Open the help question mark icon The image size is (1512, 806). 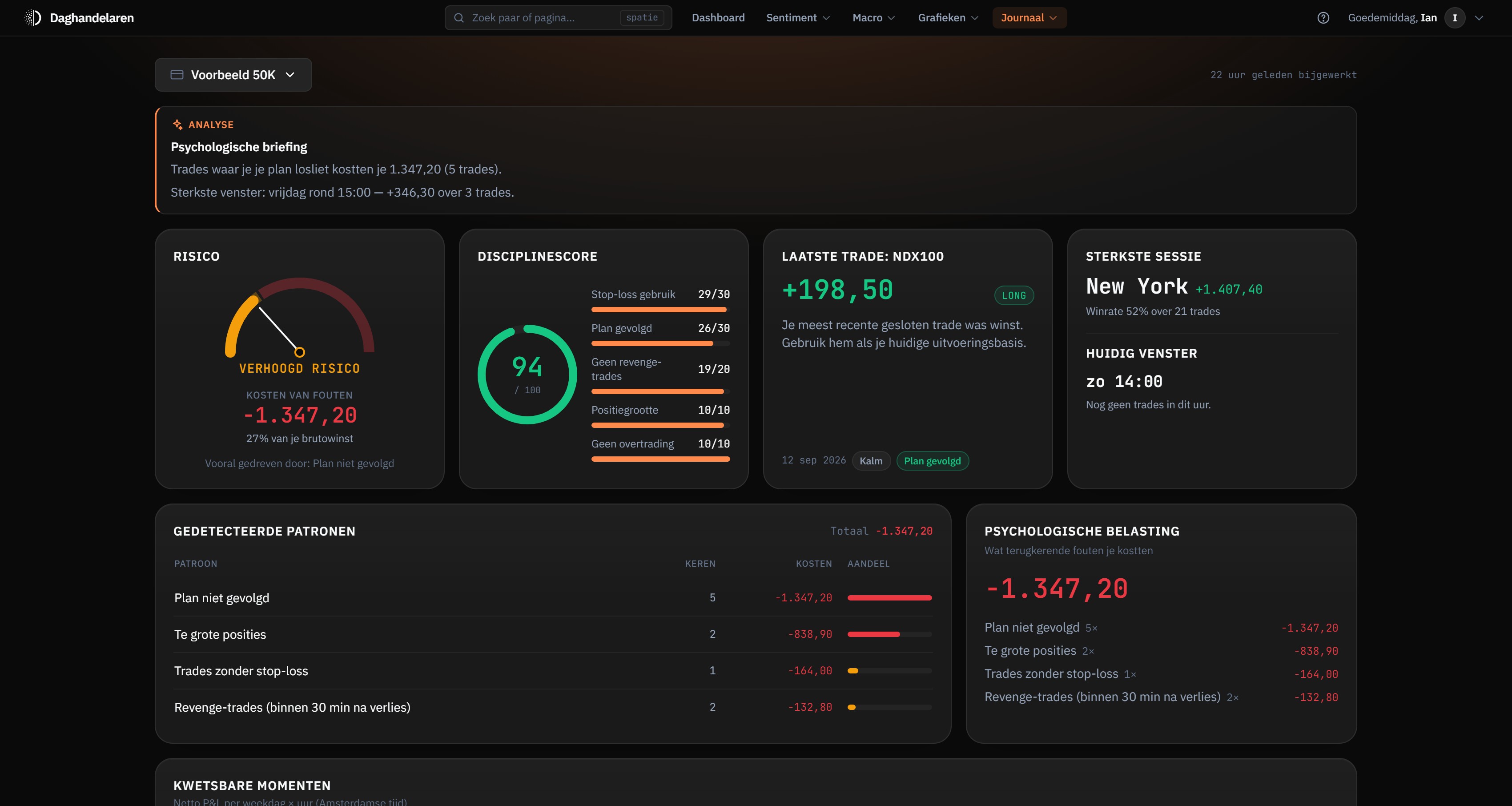(1323, 18)
